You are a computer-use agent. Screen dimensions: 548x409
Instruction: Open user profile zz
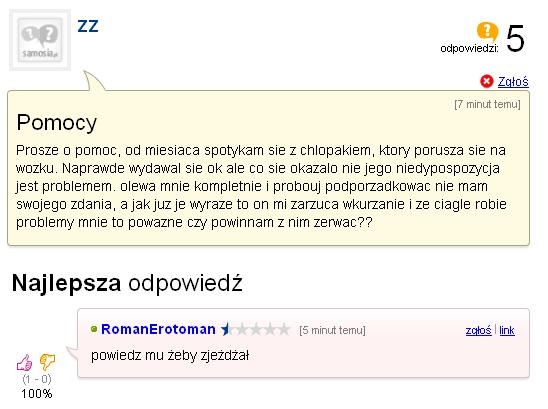[x=88, y=26]
